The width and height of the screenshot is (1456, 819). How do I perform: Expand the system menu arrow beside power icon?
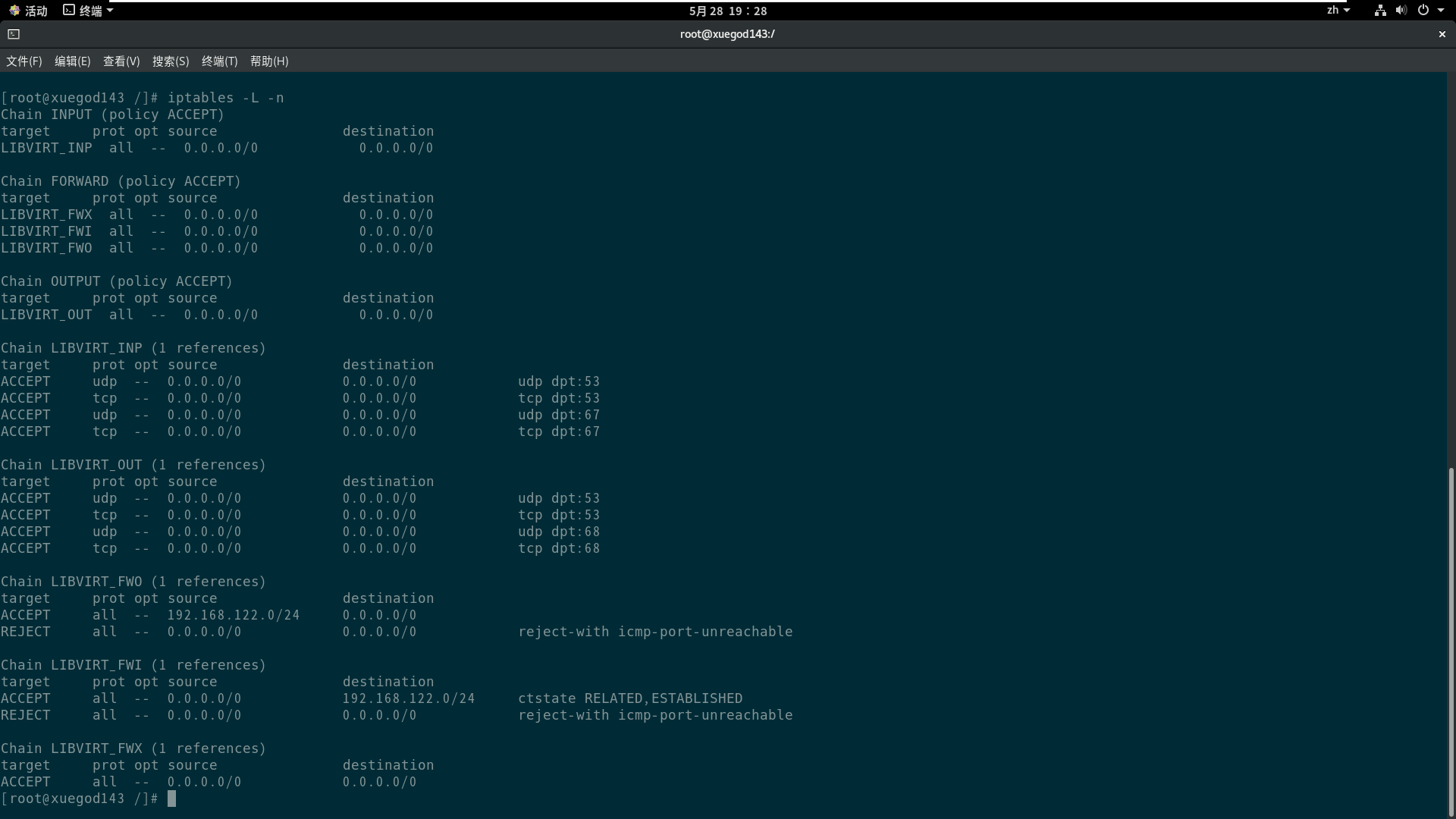pos(1441,11)
